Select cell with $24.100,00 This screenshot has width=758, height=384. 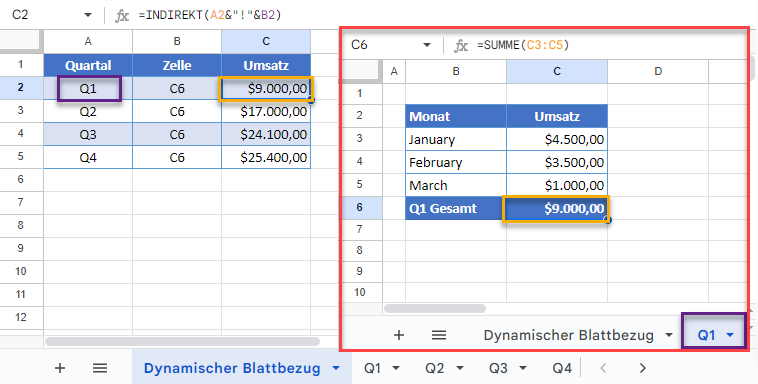click(266, 134)
